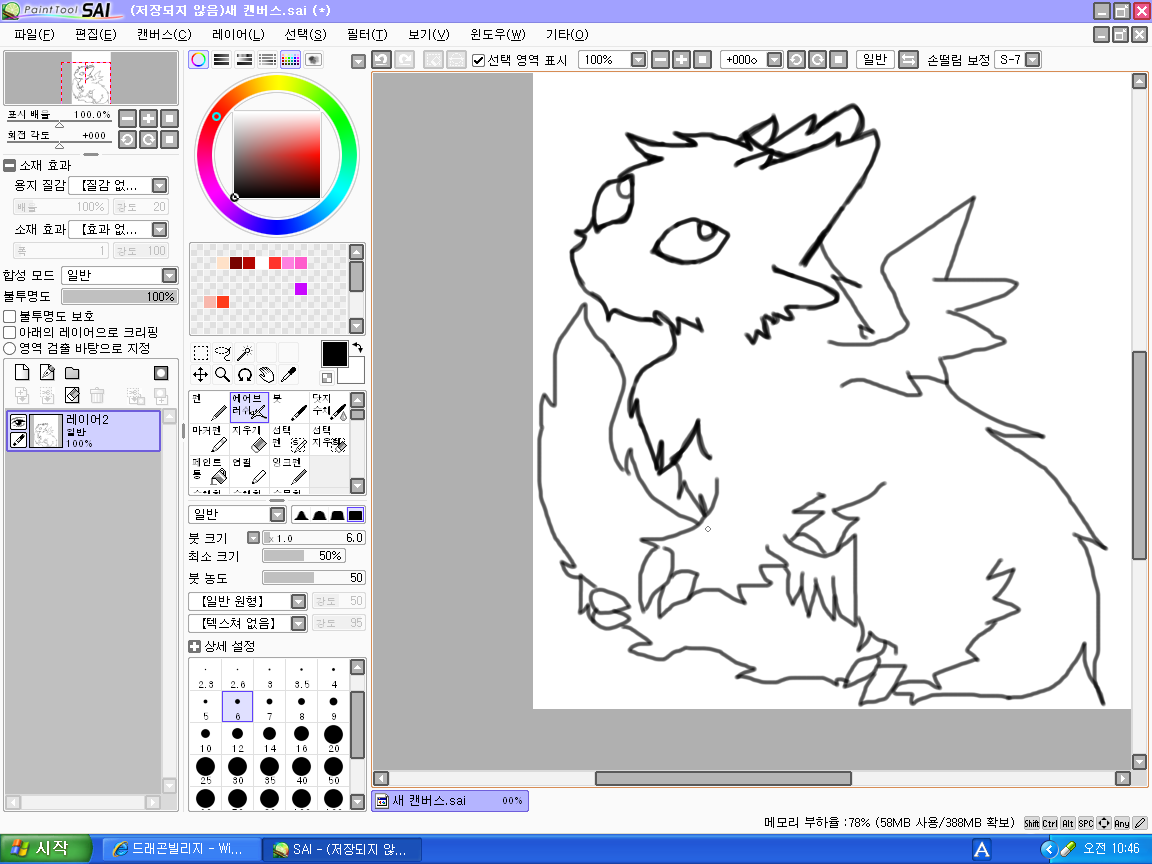Image resolution: width=1152 pixels, height=864 pixels.
Task: Select the 잉크펜 ink pen tool
Action: click(x=289, y=471)
